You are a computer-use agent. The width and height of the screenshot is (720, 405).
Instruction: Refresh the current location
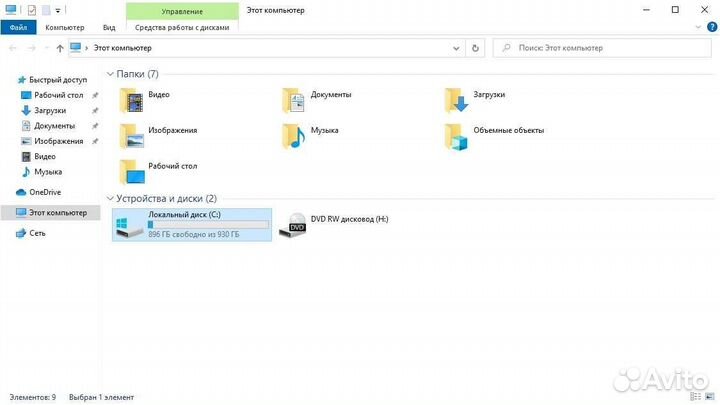click(x=475, y=48)
